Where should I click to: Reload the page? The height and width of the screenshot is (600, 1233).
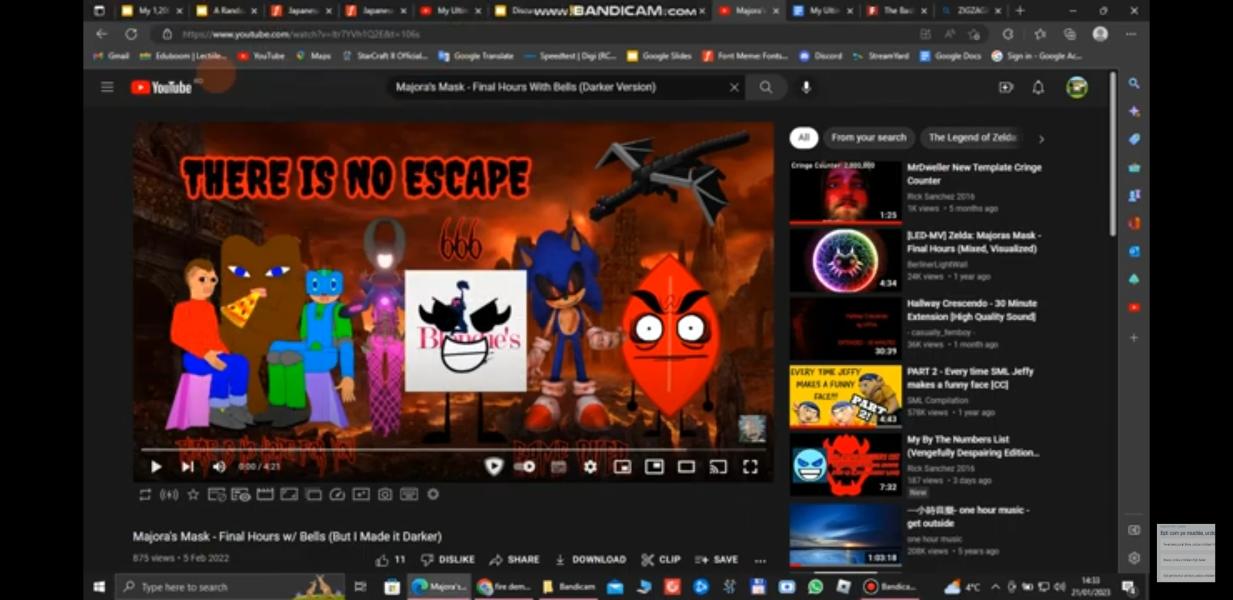(x=130, y=33)
